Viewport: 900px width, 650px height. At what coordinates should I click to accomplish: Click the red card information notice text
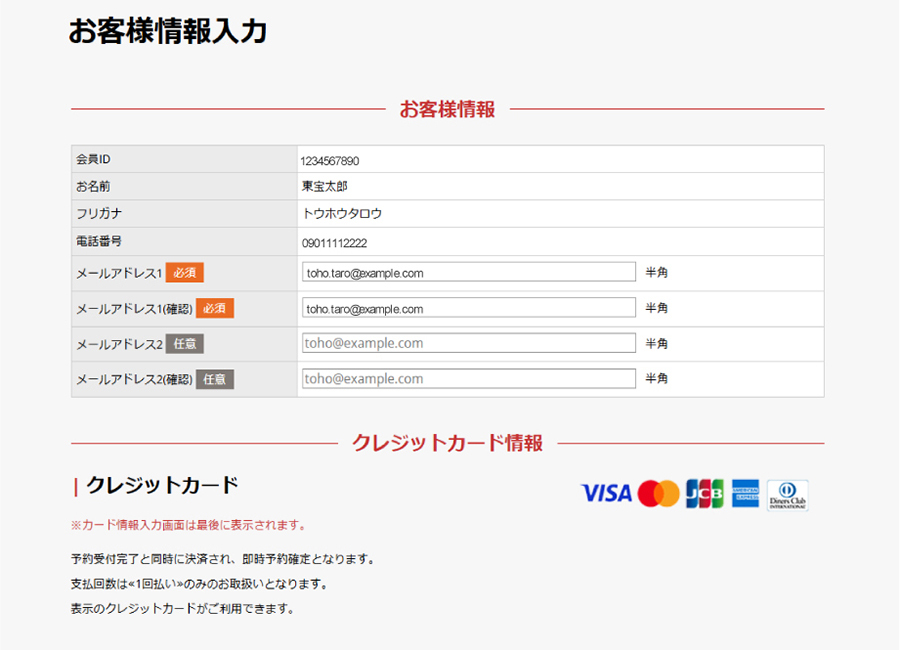188,524
